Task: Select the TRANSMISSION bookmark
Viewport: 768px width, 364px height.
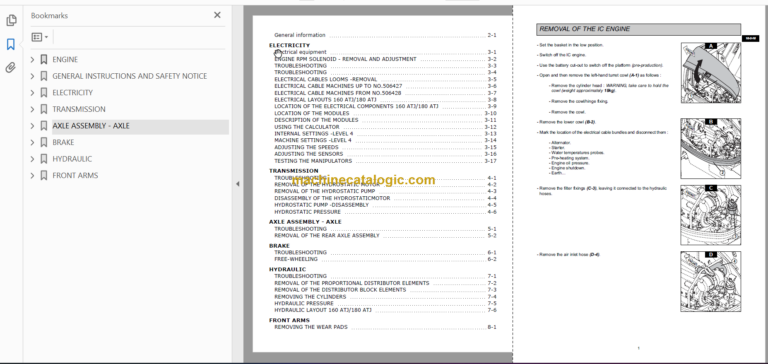Action: pos(79,109)
